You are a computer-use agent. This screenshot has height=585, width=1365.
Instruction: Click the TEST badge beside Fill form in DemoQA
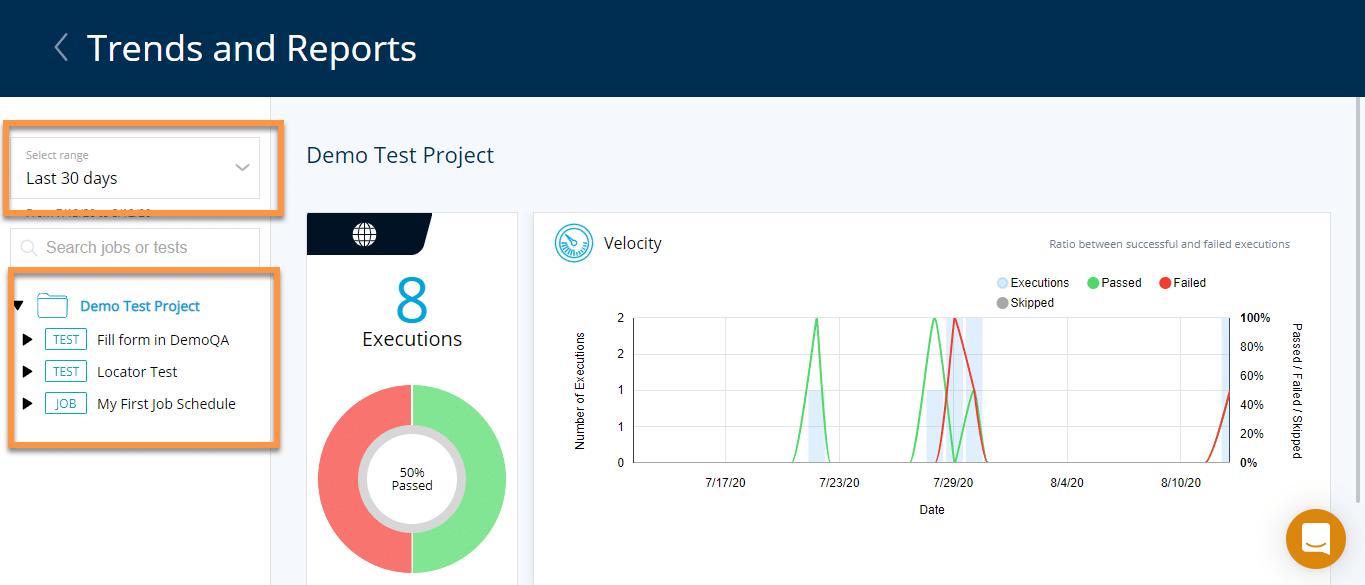click(x=66, y=340)
